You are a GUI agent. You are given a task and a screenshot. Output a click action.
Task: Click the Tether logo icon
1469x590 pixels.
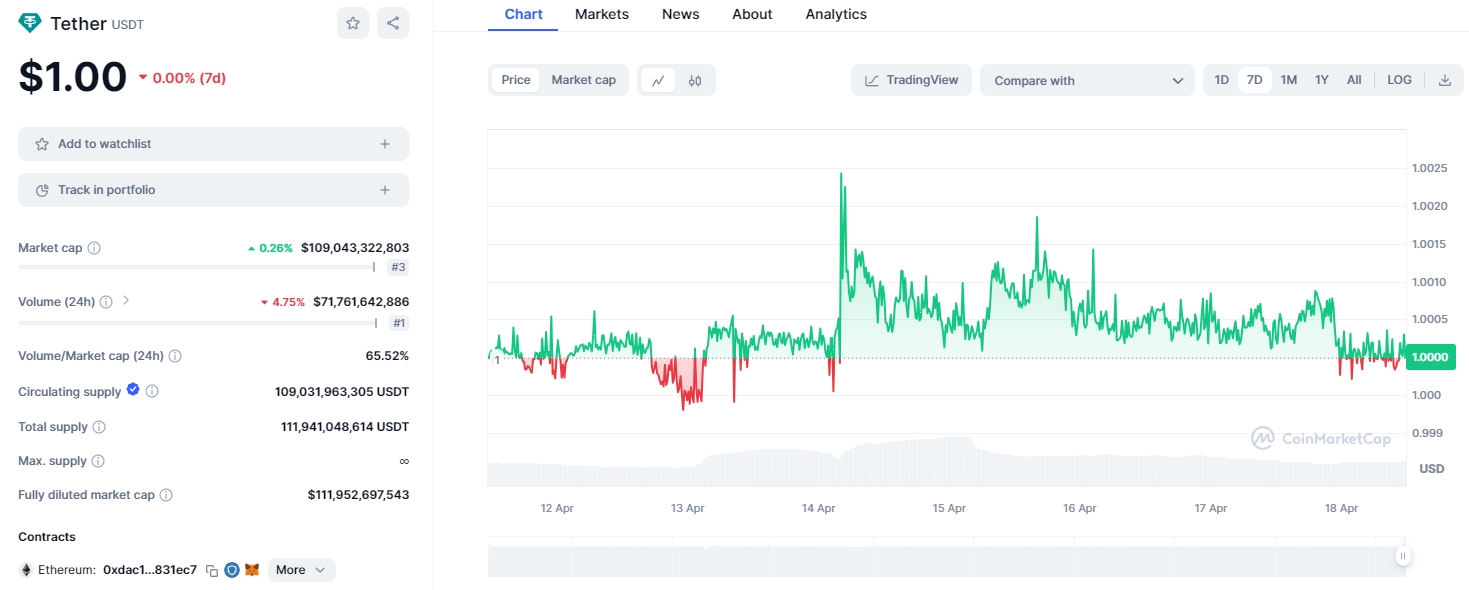point(30,23)
